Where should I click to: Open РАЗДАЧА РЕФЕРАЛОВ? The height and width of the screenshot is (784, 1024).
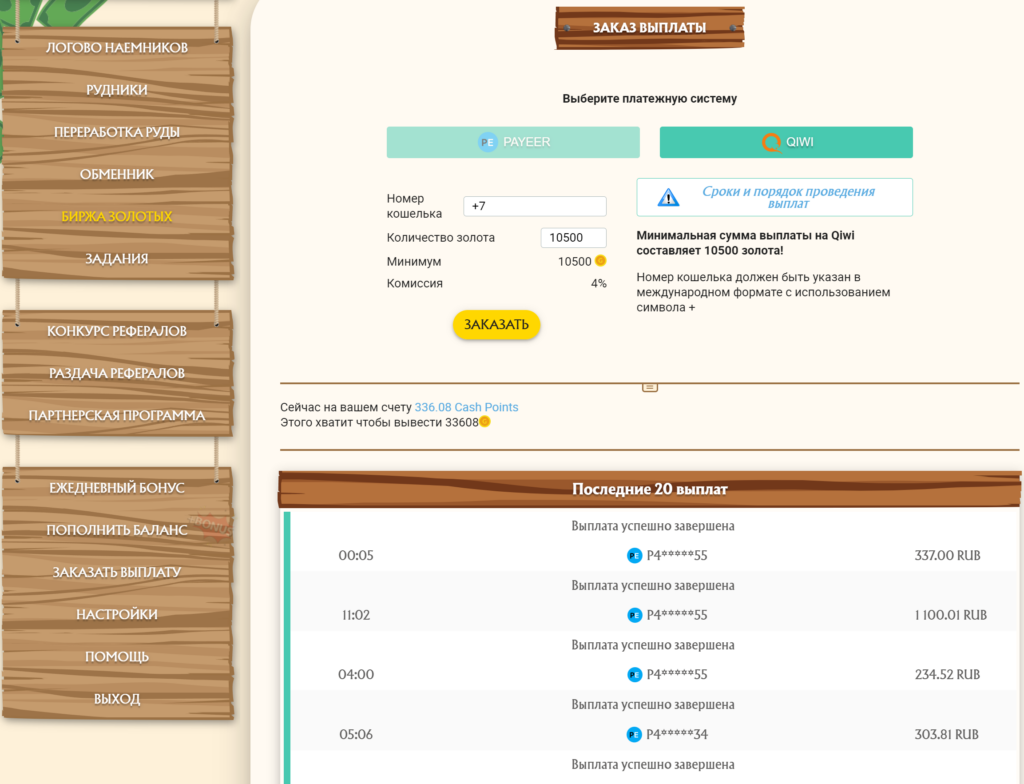[x=117, y=373]
